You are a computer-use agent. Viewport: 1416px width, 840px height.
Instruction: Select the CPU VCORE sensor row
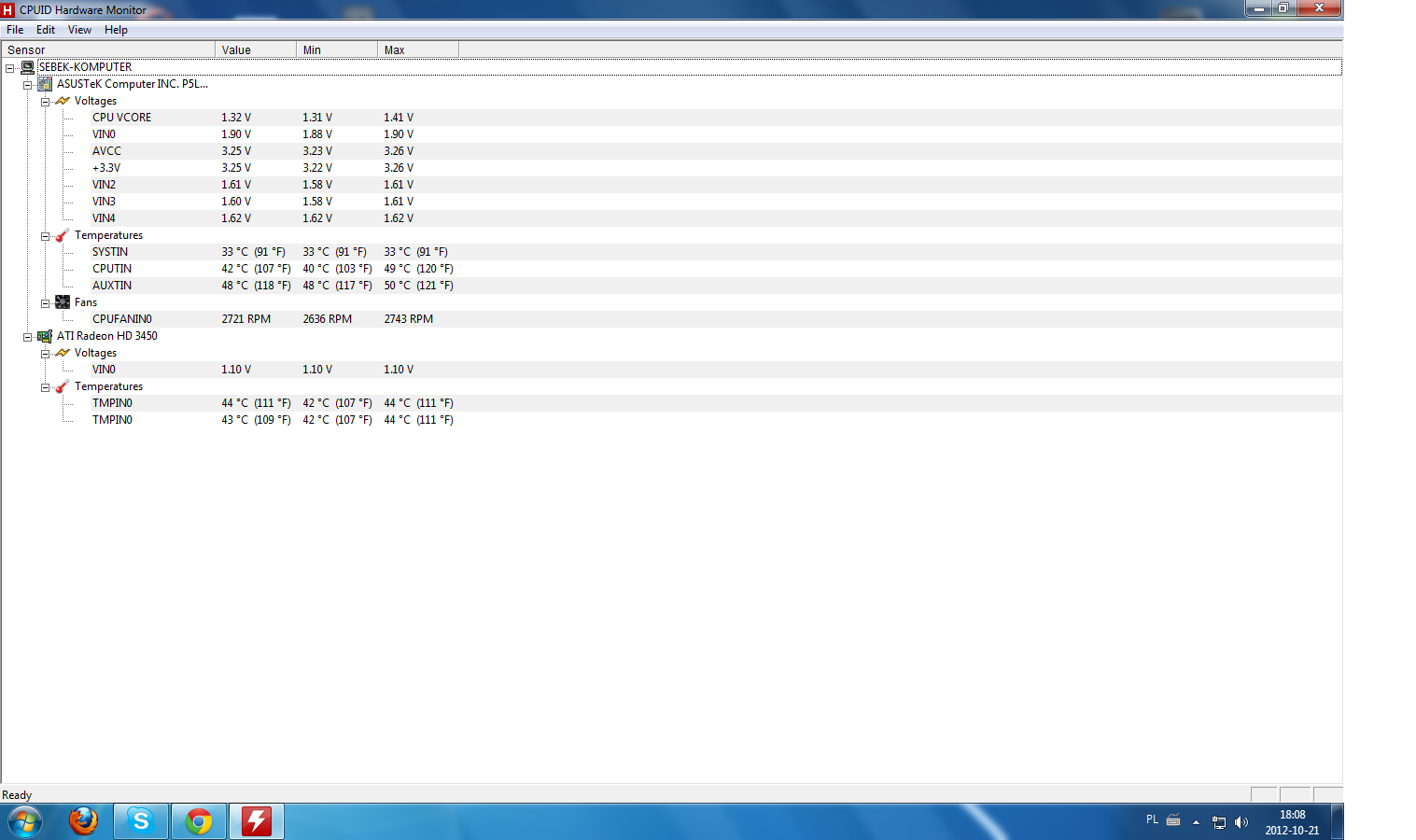pos(716,118)
